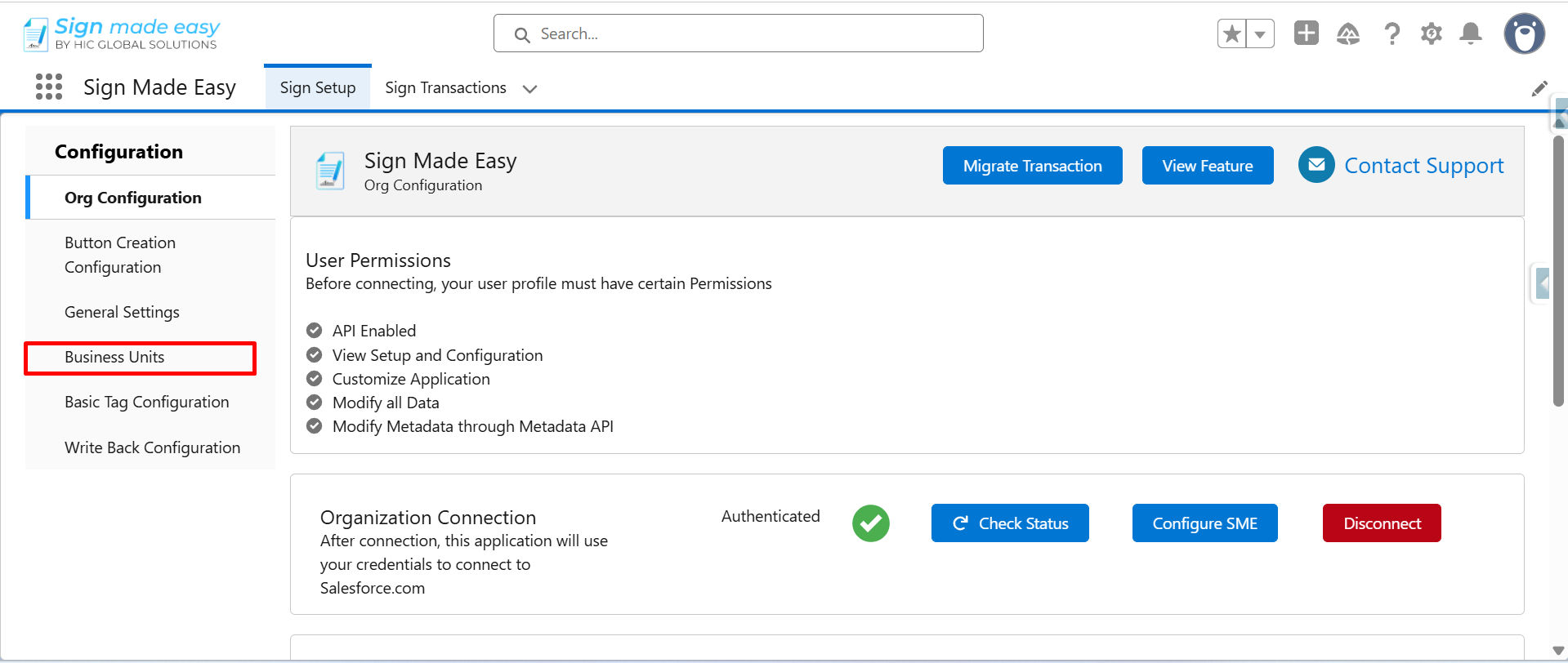The image size is (1568, 663).
Task: Click the Sign Made Easy logo
Action: click(x=122, y=33)
